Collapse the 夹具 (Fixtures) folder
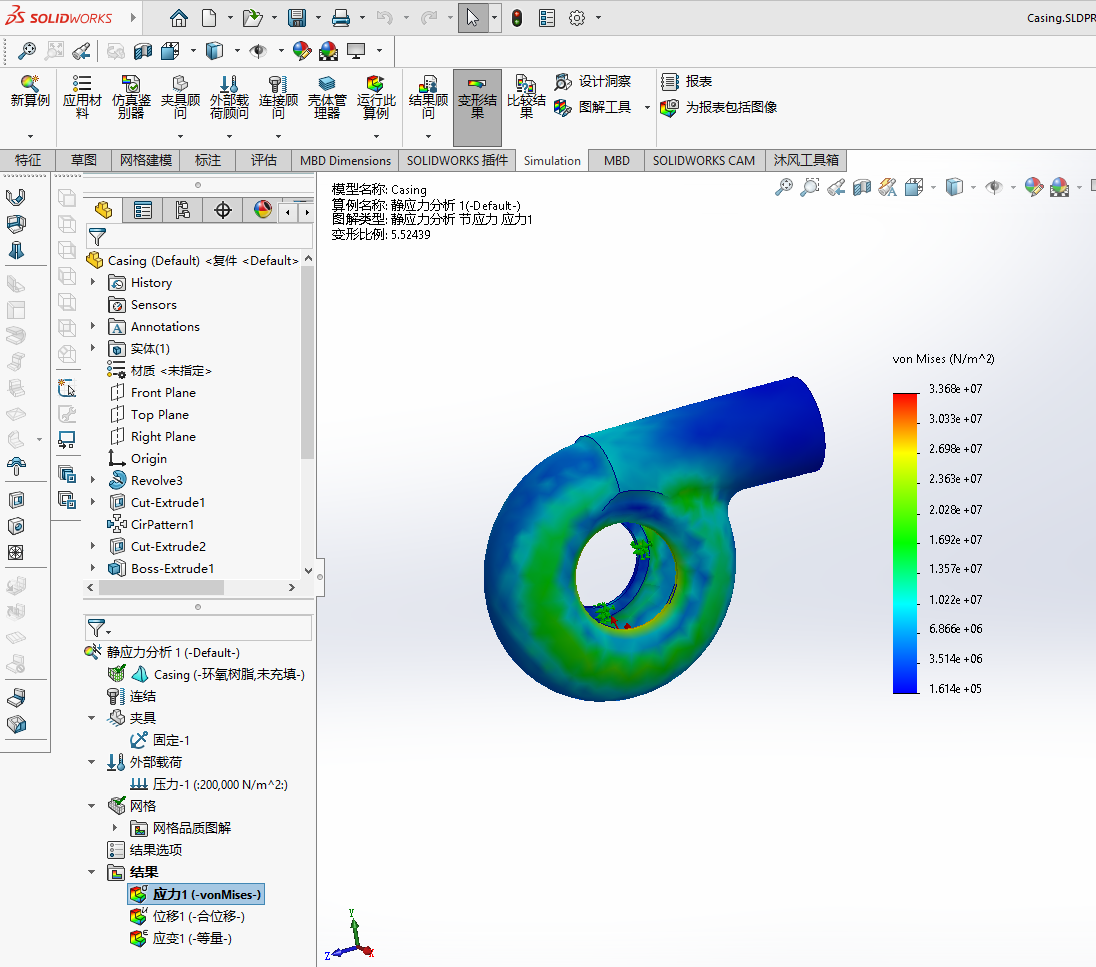Image resolution: width=1096 pixels, height=967 pixels. tap(92, 718)
